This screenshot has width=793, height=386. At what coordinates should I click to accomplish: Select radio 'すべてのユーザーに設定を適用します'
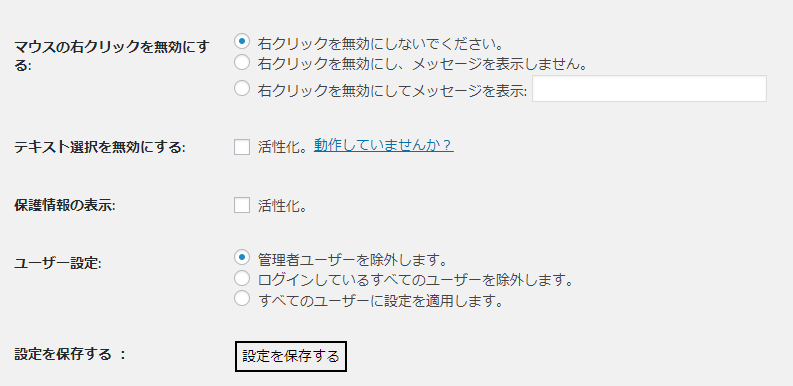[x=242, y=298]
